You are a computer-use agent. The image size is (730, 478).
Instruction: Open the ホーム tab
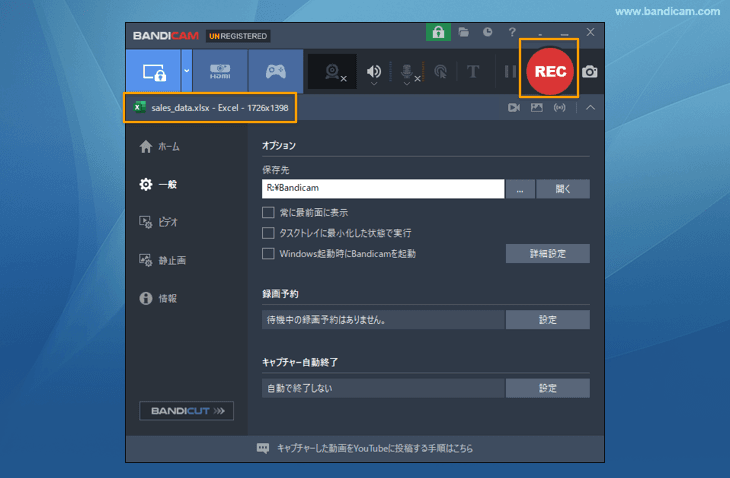click(159, 147)
